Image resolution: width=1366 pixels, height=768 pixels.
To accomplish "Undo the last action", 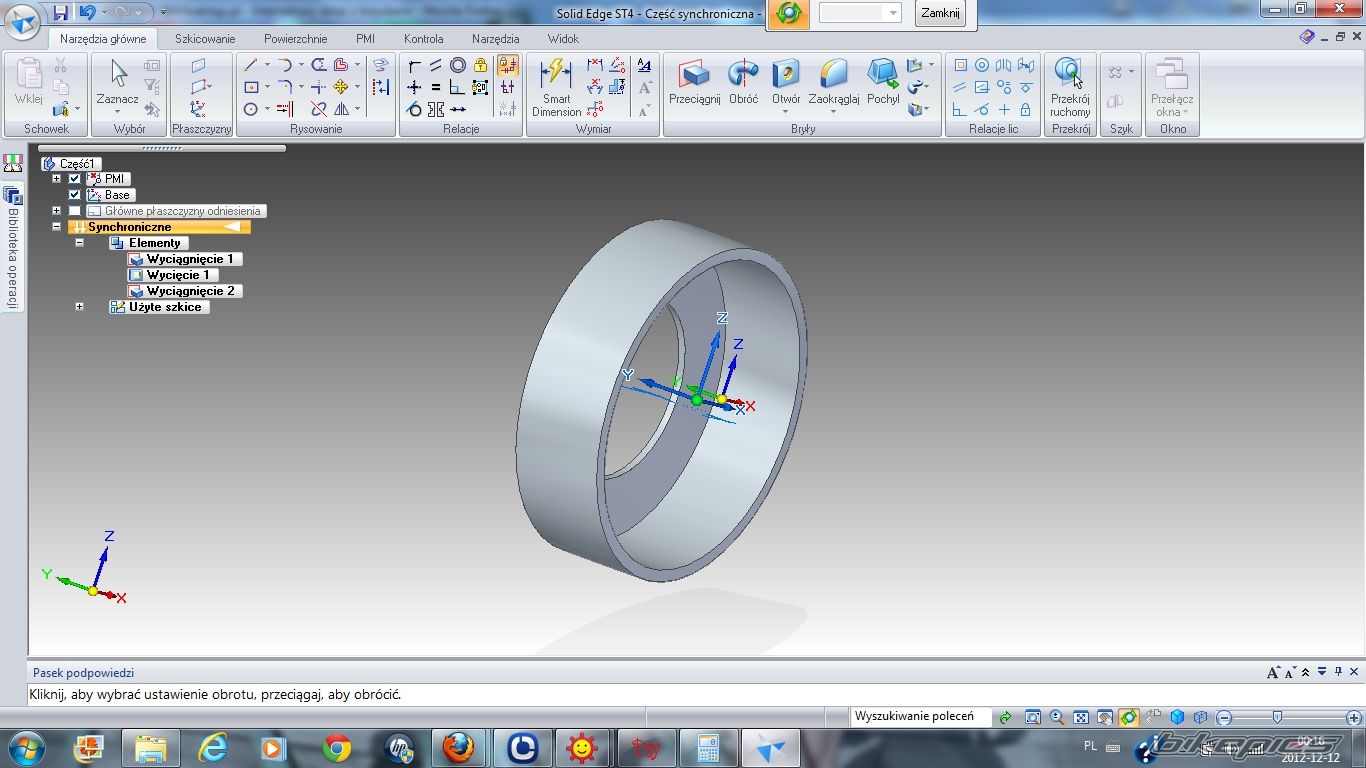I will tap(87, 13).
